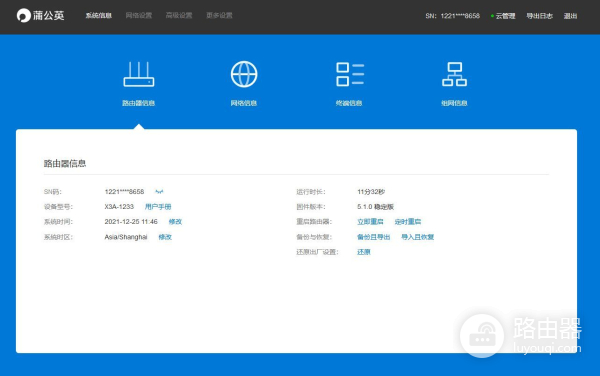600x376 pixels.
Task: Open 云管理 from the top bar
Action: (x=503, y=16)
